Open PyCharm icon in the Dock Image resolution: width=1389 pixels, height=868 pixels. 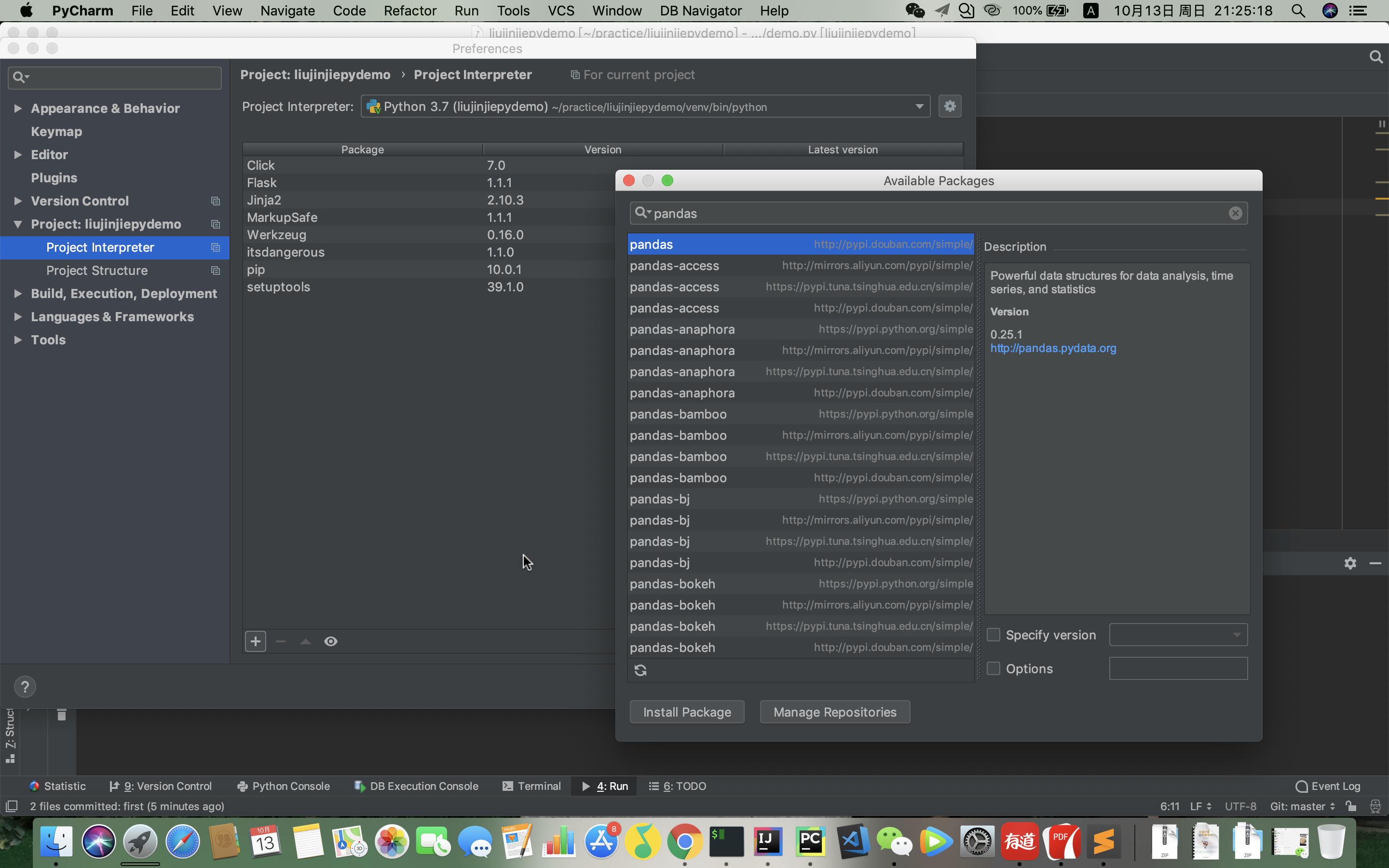pyautogui.click(x=810, y=841)
